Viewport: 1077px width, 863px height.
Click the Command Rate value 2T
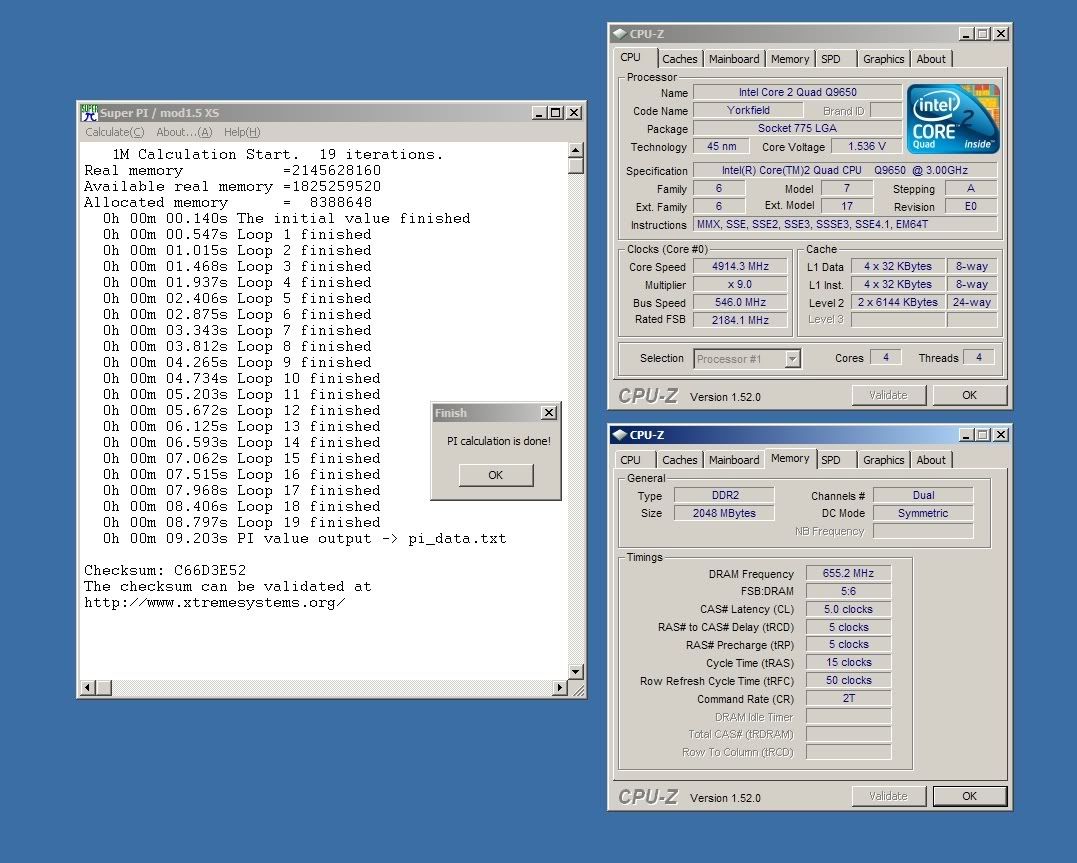point(848,698)
